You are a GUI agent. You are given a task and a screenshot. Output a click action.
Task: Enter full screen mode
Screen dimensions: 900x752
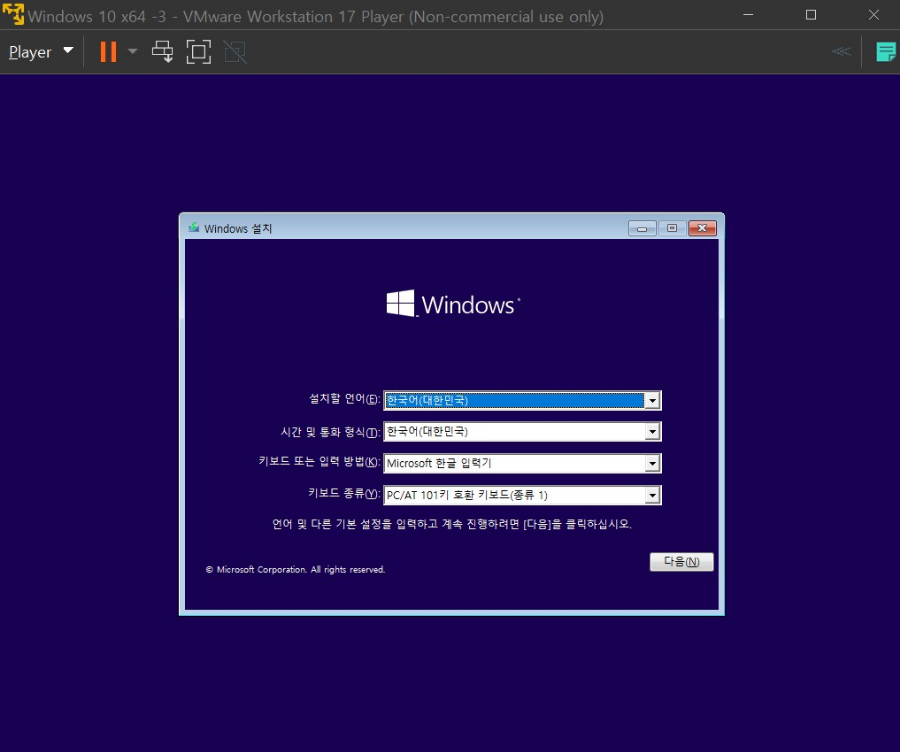click(199, 52)
